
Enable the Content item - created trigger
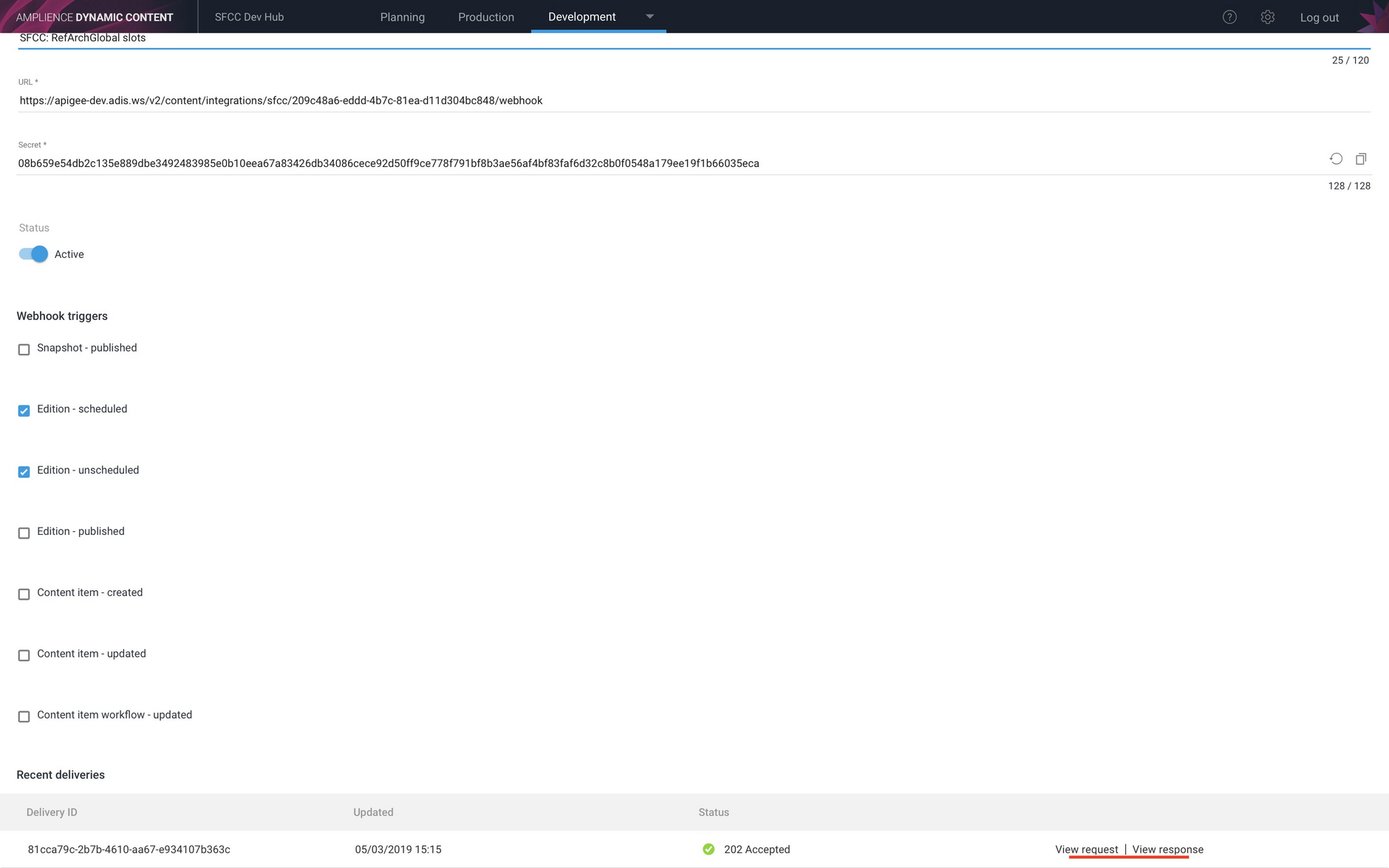coord(24,595)
